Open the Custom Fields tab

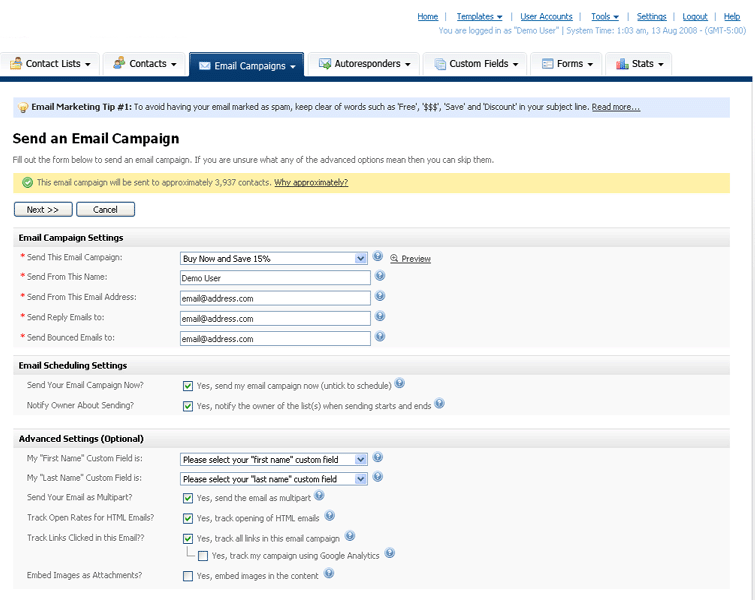(475, 64)
